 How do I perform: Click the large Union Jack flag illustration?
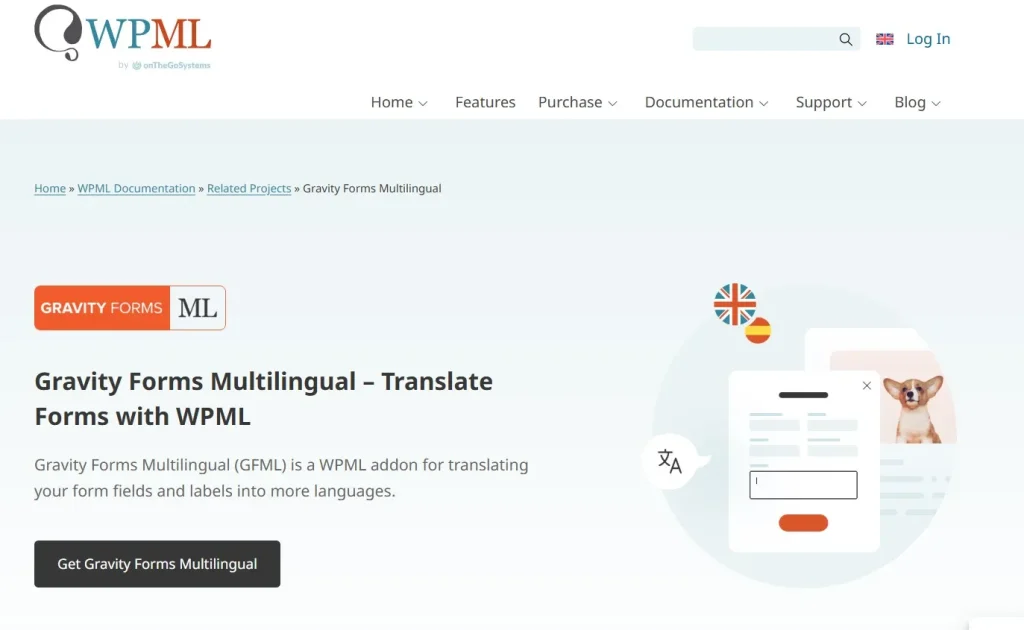[735, 304]
